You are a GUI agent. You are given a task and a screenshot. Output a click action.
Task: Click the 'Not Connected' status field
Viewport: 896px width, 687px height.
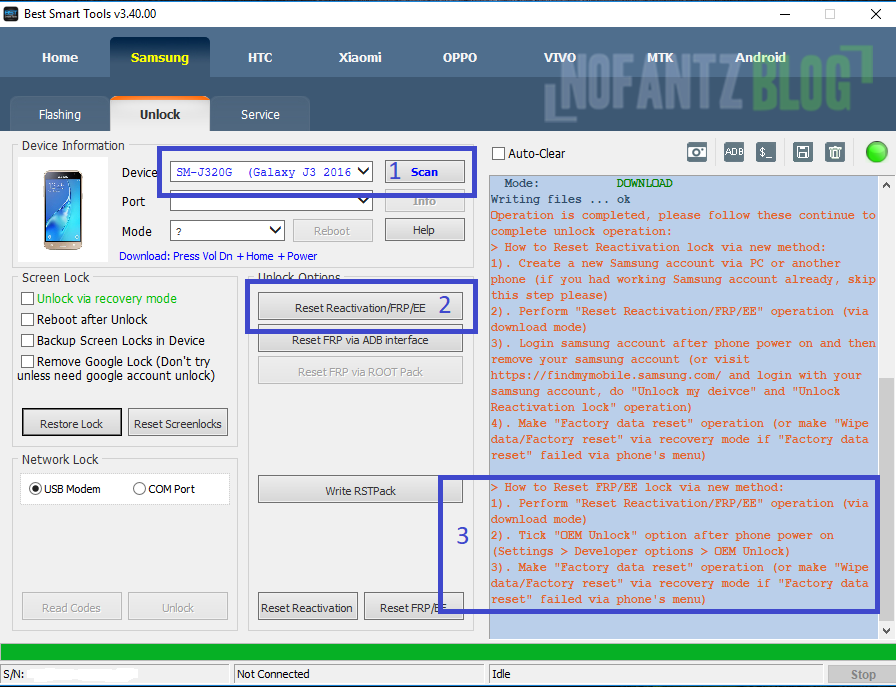359,674
